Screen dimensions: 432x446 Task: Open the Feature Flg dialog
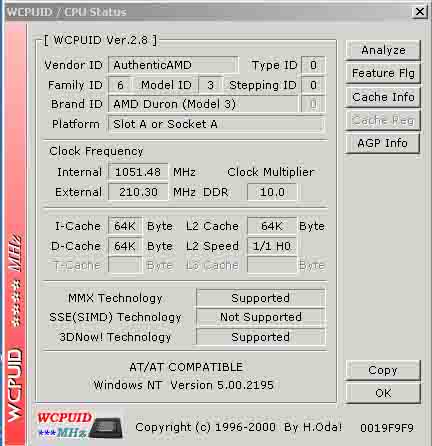coord(383,73)
